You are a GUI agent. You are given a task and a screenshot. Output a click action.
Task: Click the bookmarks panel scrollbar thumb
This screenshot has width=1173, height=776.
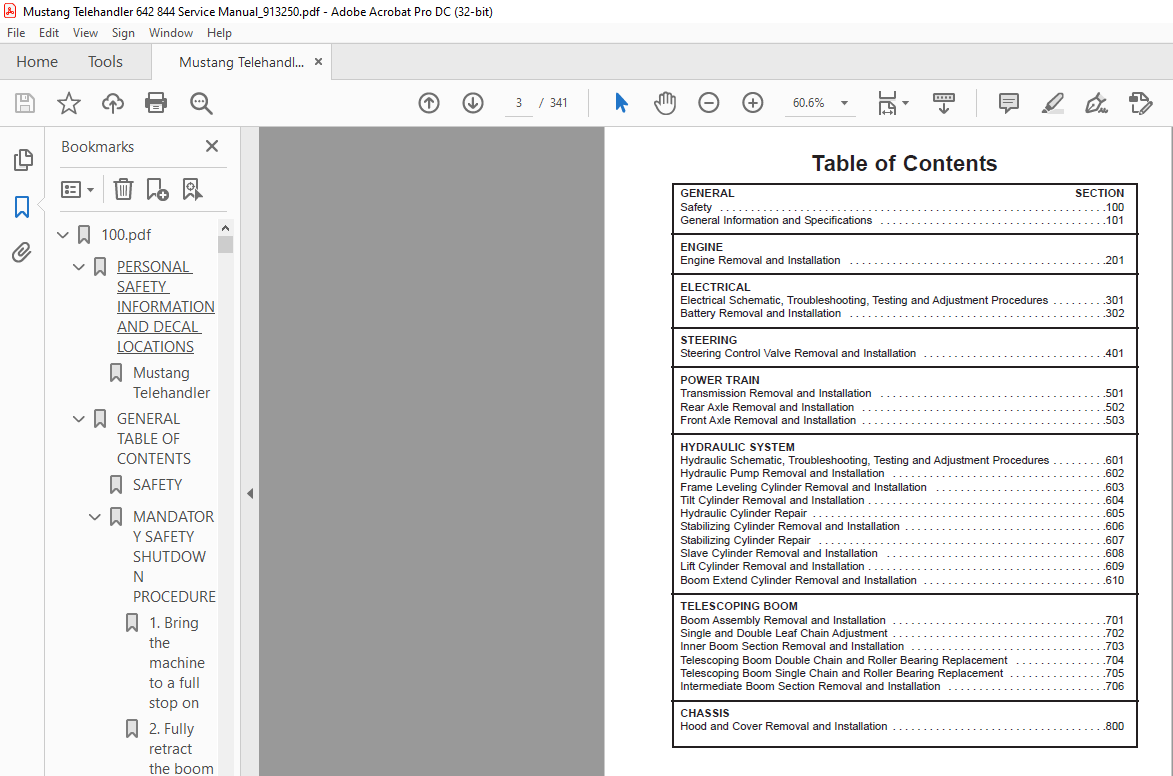225,245
